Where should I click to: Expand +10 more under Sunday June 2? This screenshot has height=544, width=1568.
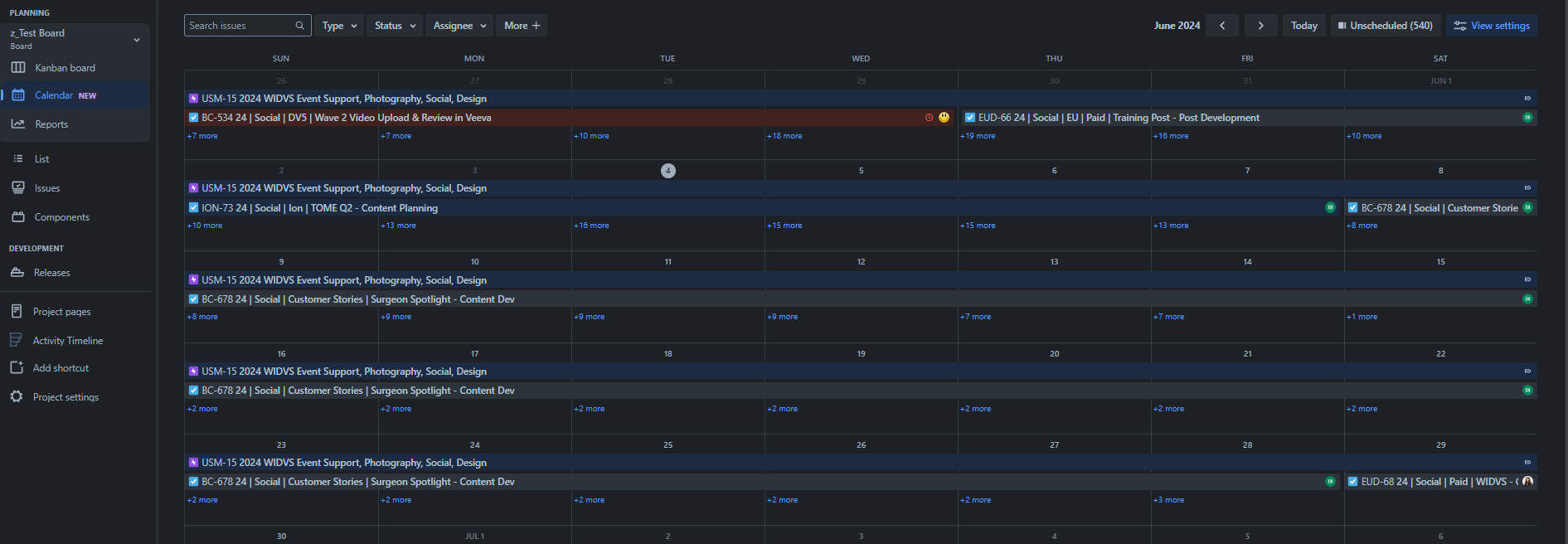[205, 226]
